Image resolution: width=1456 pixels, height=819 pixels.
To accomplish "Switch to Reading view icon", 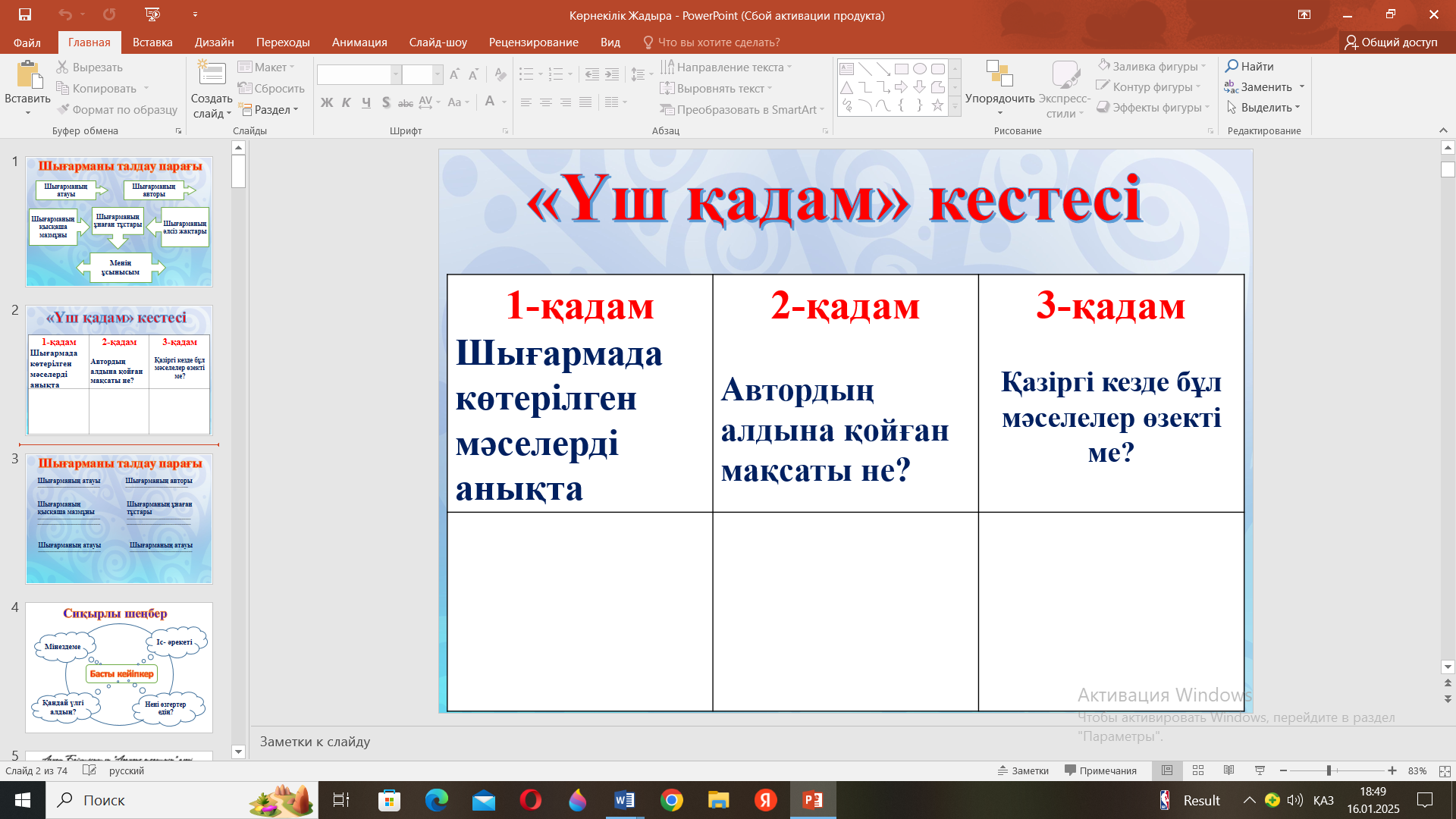I will (x=1228, y=770).
